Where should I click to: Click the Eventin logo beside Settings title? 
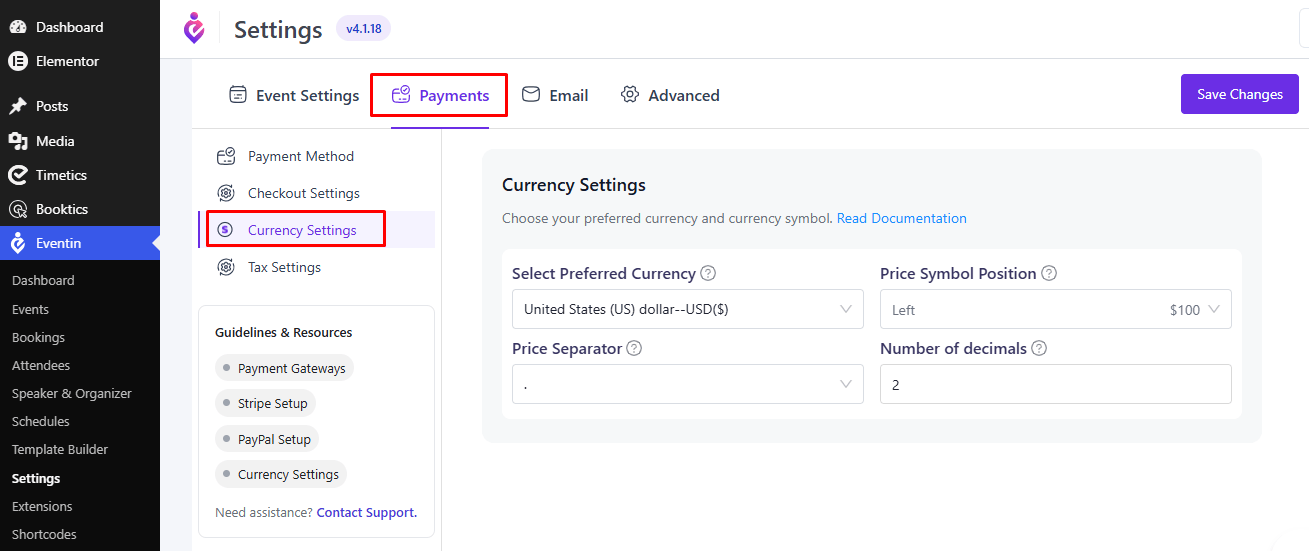pyautogui.click(x=194, y=28)
